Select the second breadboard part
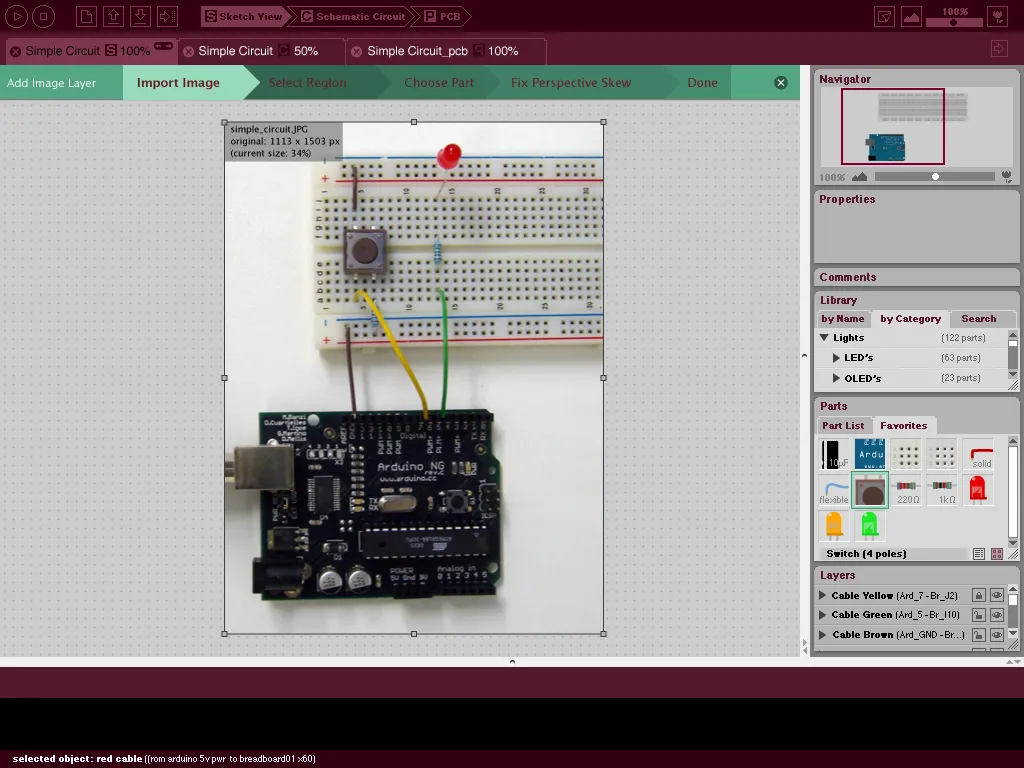The image size is (1024, 768). [x=941, y=454]
